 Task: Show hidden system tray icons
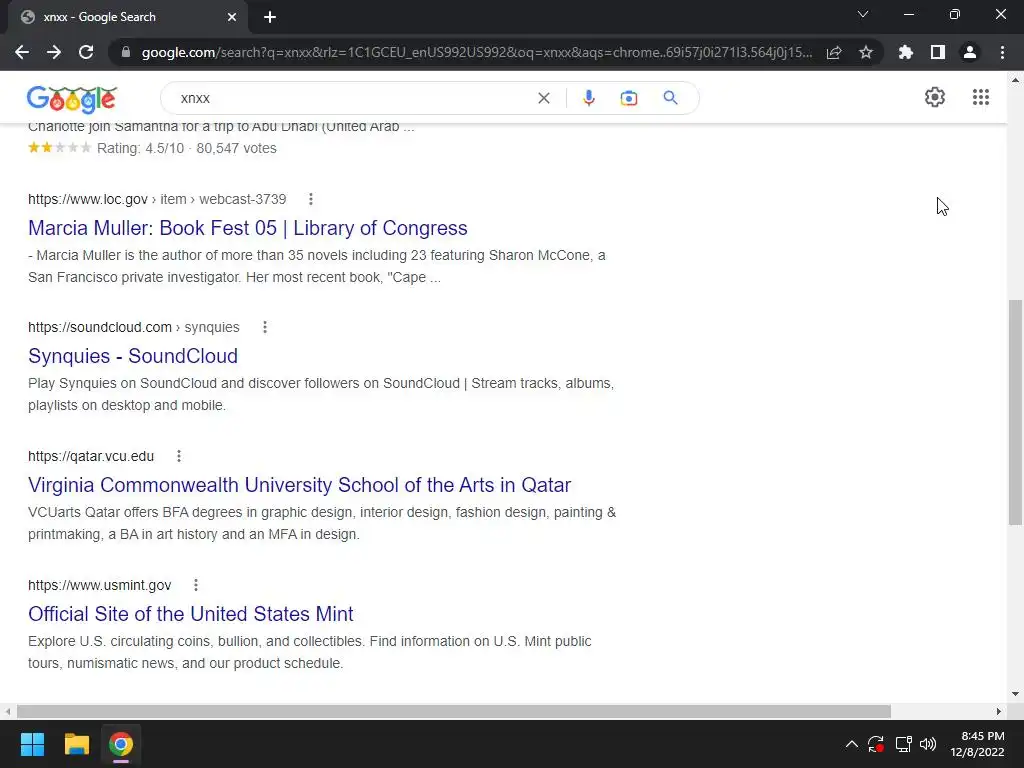tap(852, 744)
